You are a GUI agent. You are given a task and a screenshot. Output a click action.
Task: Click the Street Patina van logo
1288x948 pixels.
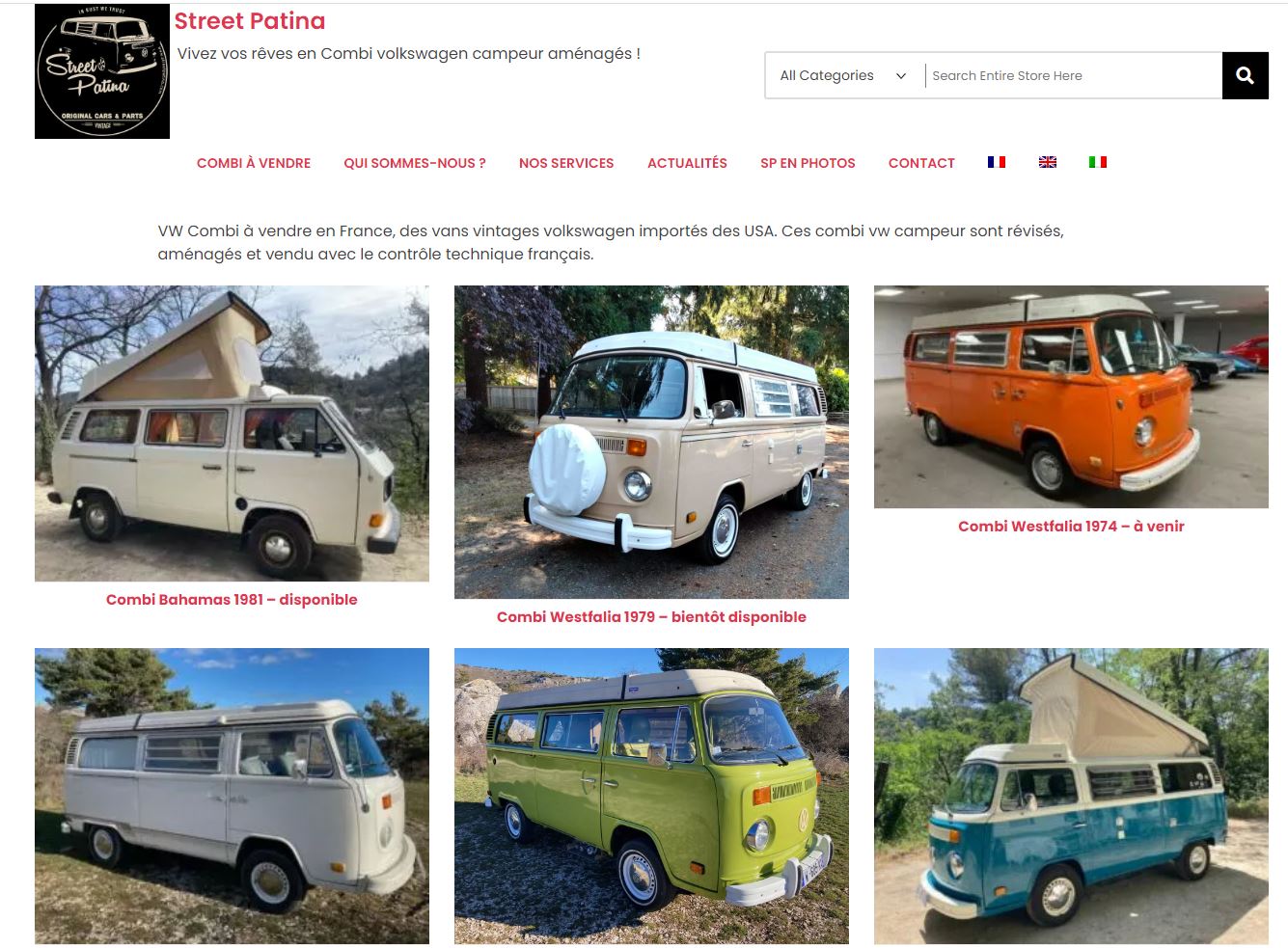pos(102,71)
